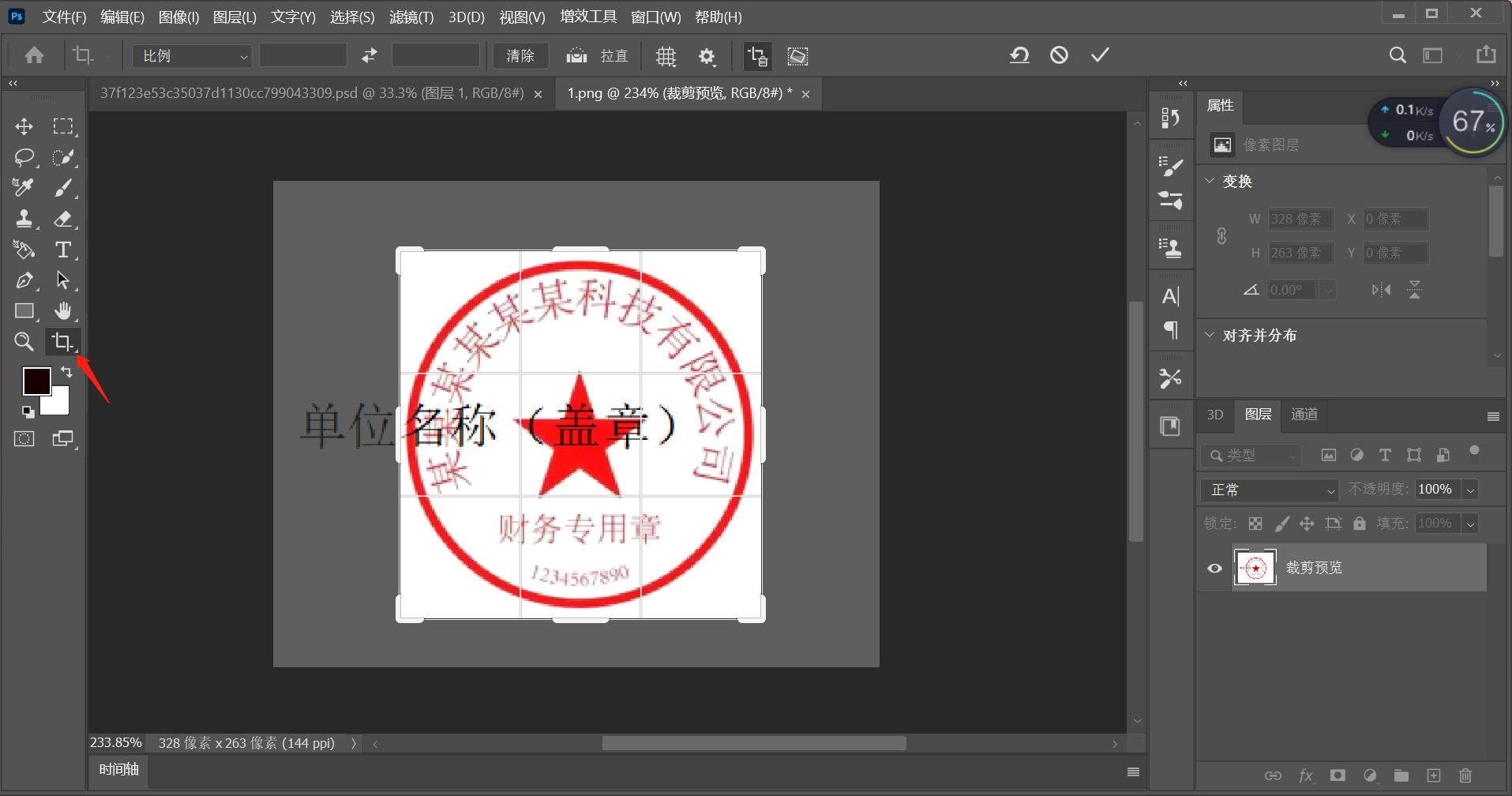Open the 滤镜(T) menu
The height and width of the screenshot is (796, 1512).
411,17
